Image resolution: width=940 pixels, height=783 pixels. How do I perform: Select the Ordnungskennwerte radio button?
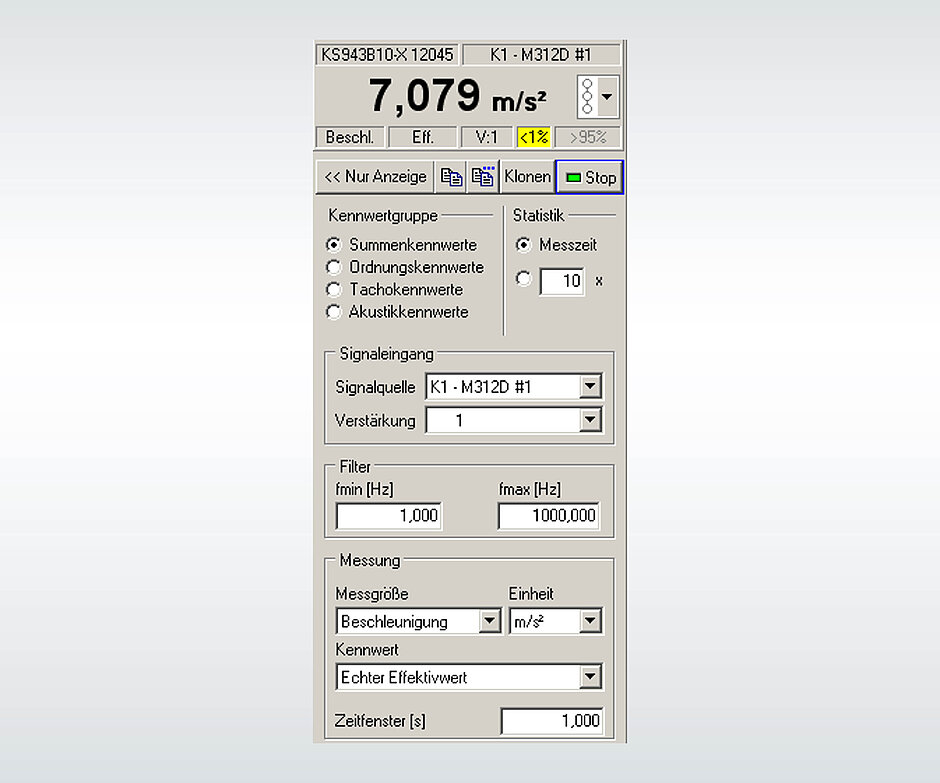333,267
